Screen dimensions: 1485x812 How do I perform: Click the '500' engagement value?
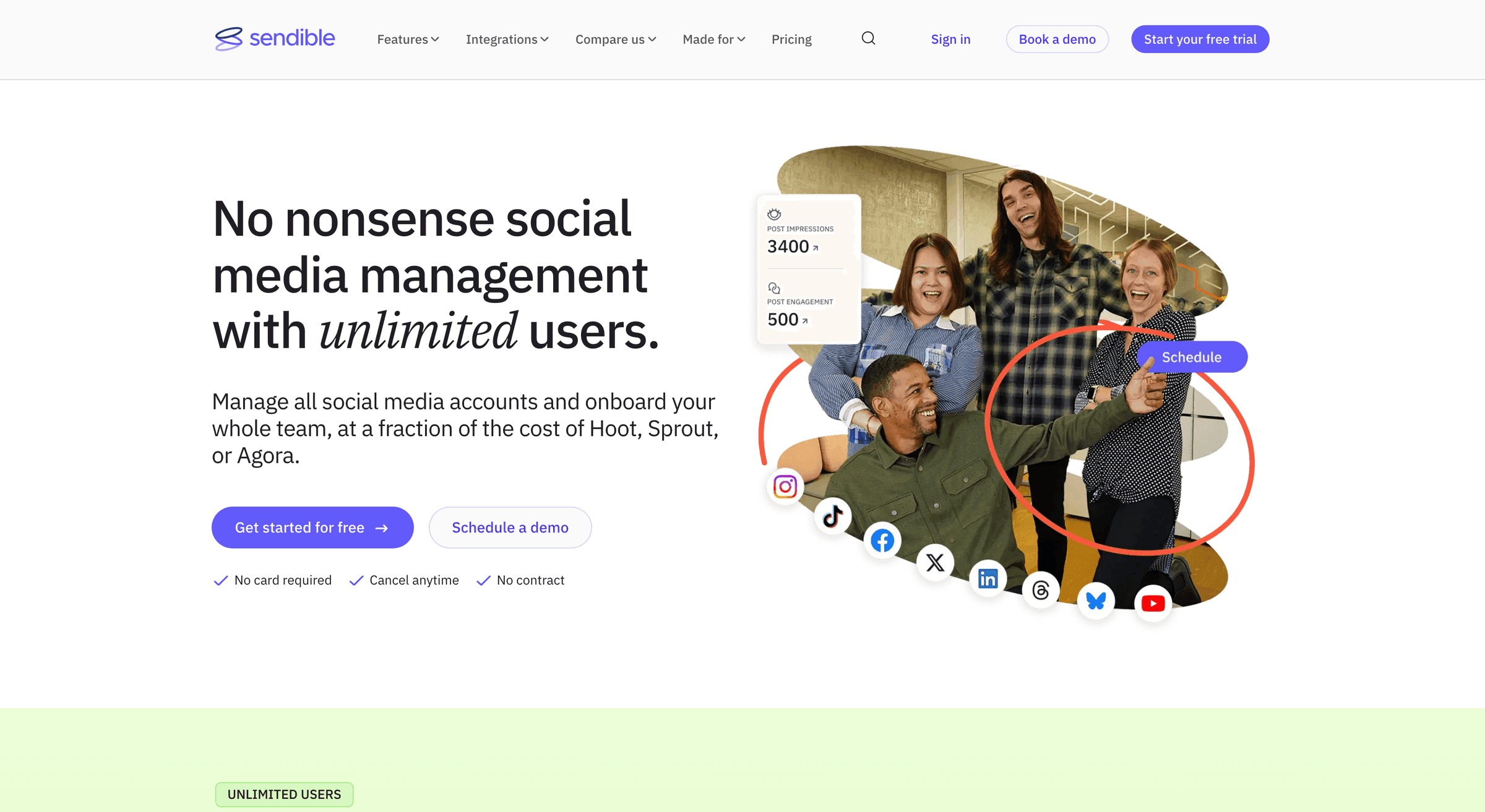pos(783,320)
